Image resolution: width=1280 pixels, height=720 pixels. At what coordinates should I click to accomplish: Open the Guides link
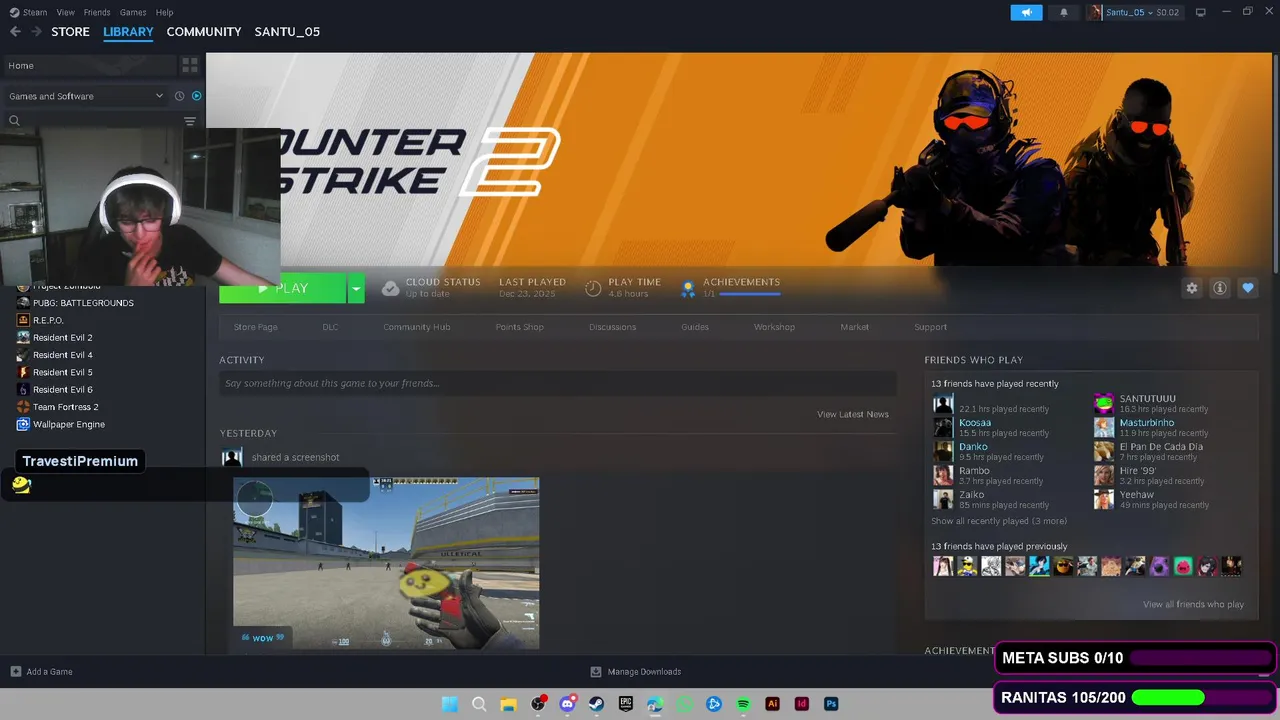[x=695, y=327]
